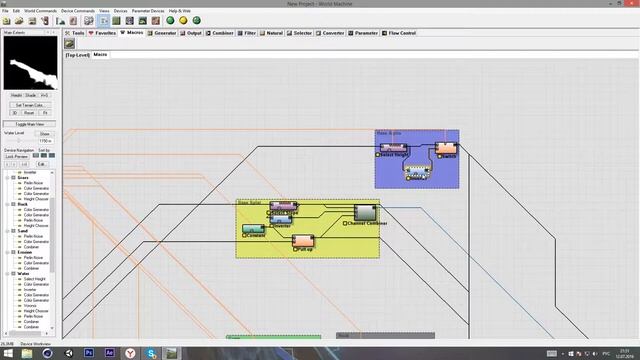Click the Open World file toolbar icon
This screenshot has width=640, height=360.
pos(19,20)
